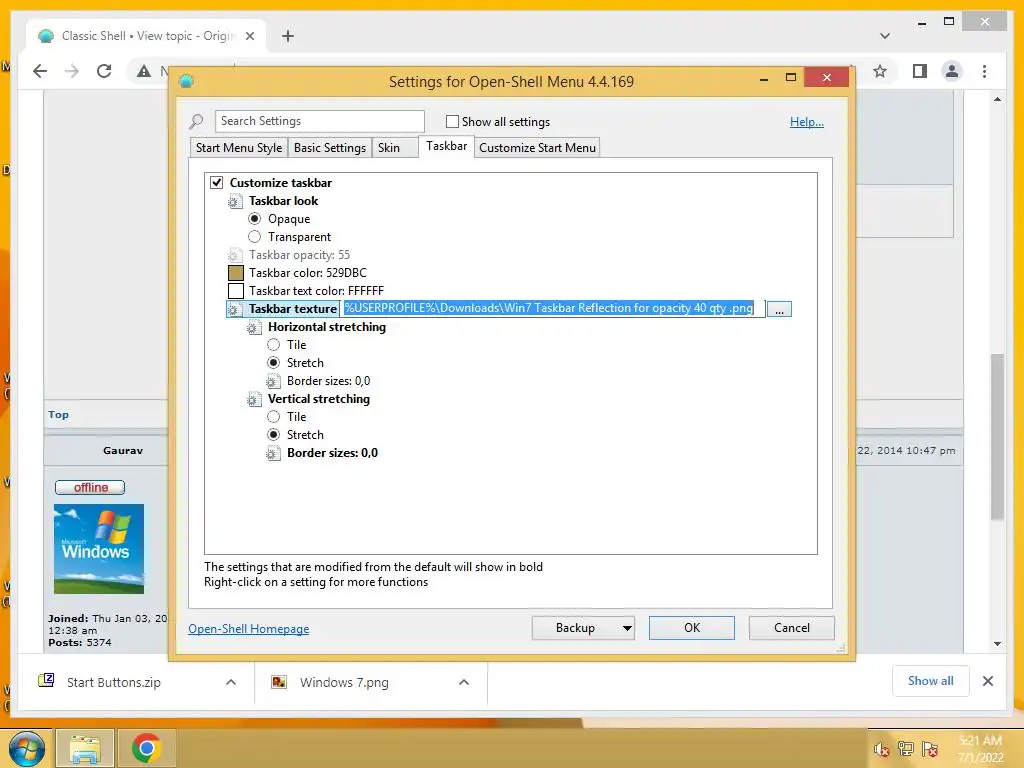Click Chrome icon in the taskbar

(146, 748)
